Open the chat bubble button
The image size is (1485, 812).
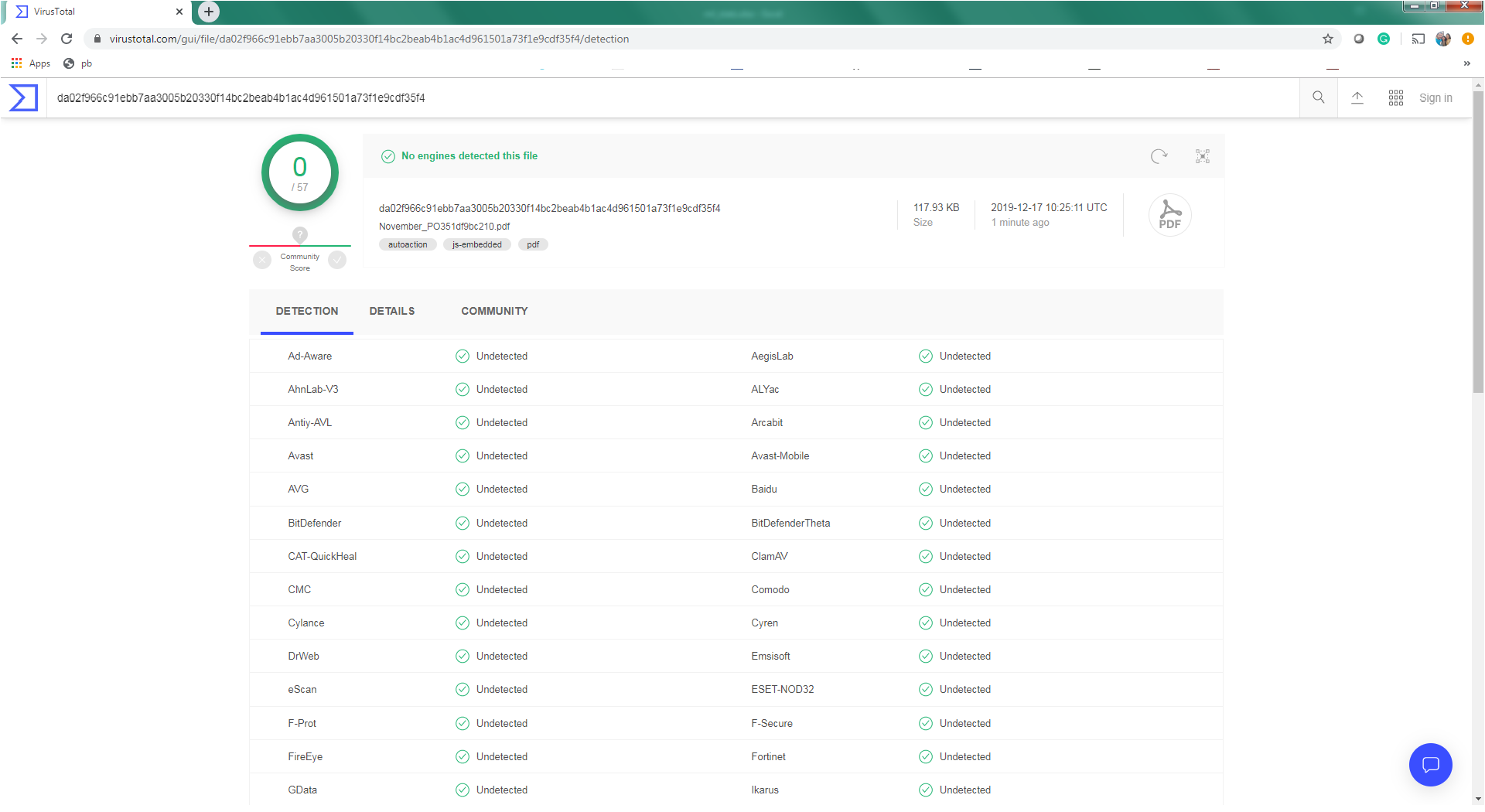(x=1430, y=765)
